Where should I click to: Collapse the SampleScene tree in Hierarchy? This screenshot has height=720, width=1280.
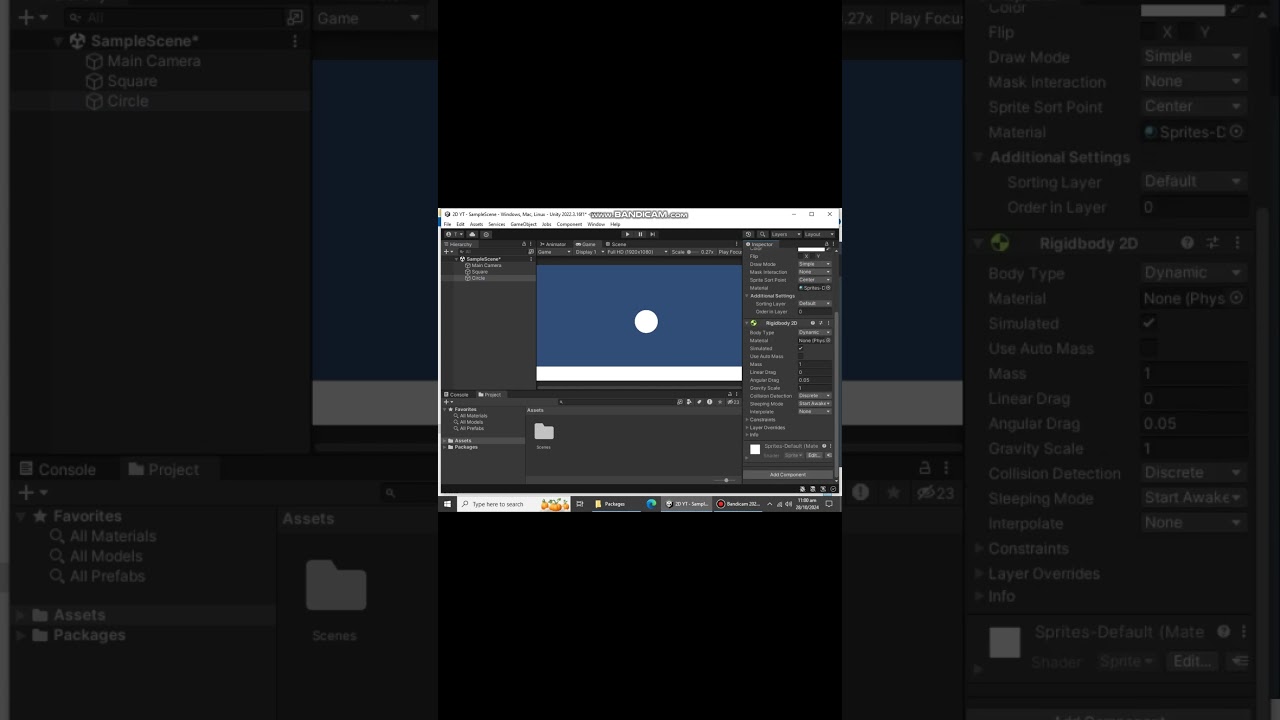coord(456,259)
